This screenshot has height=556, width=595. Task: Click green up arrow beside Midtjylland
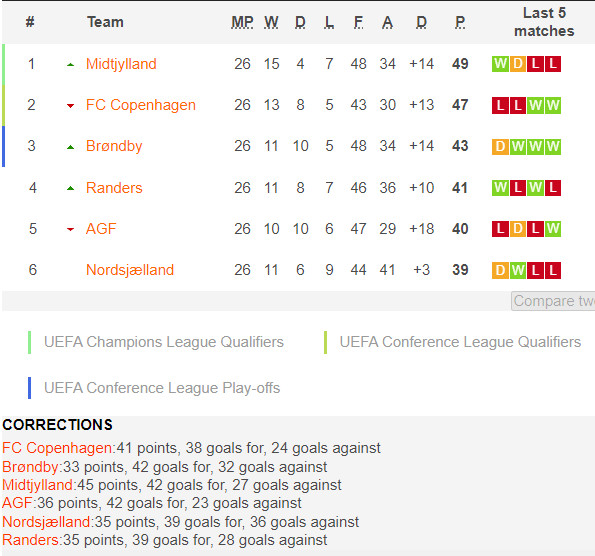70,65
